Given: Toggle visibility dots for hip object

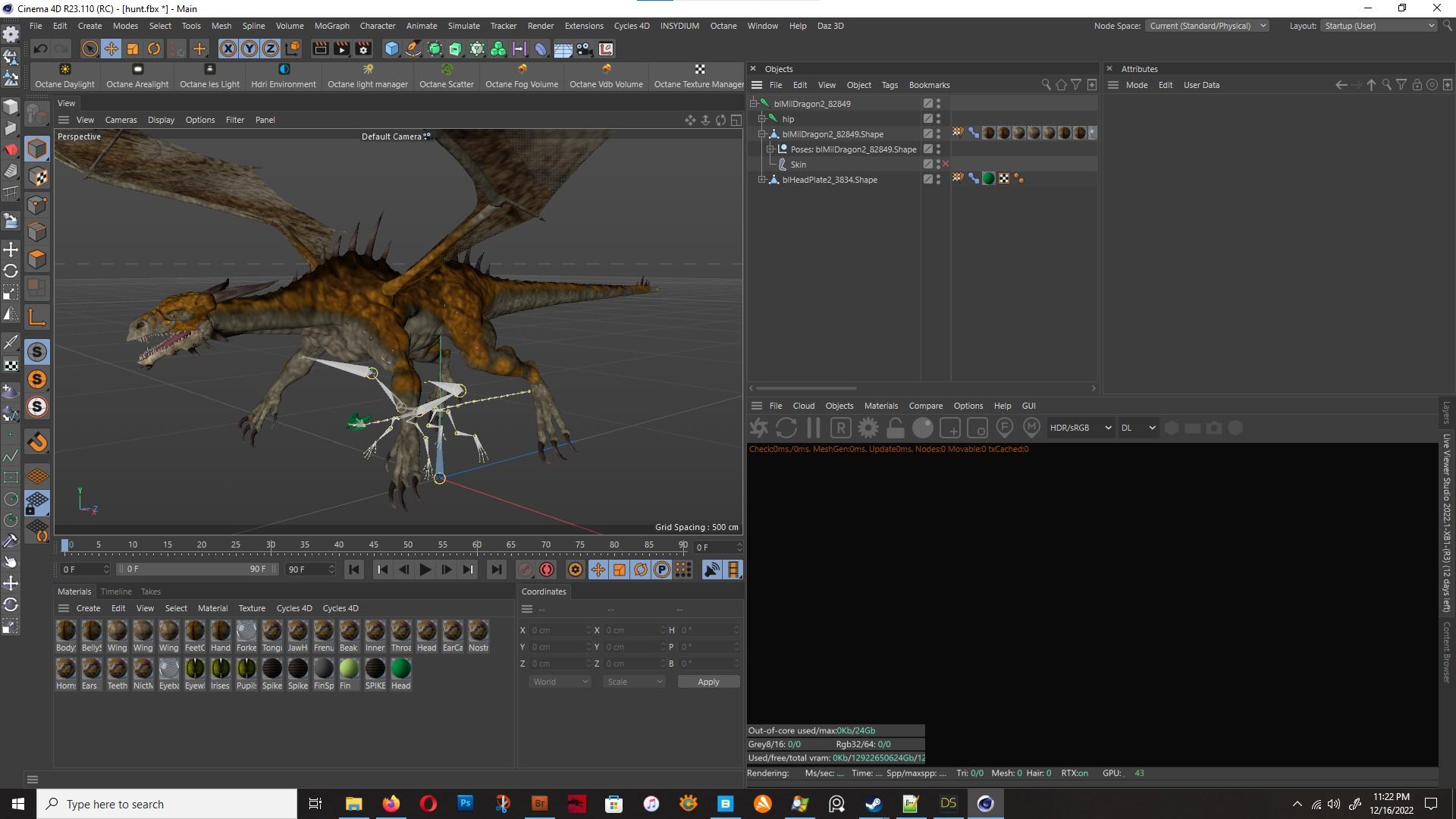Looking at the screenshot, I should pos(938,119).
